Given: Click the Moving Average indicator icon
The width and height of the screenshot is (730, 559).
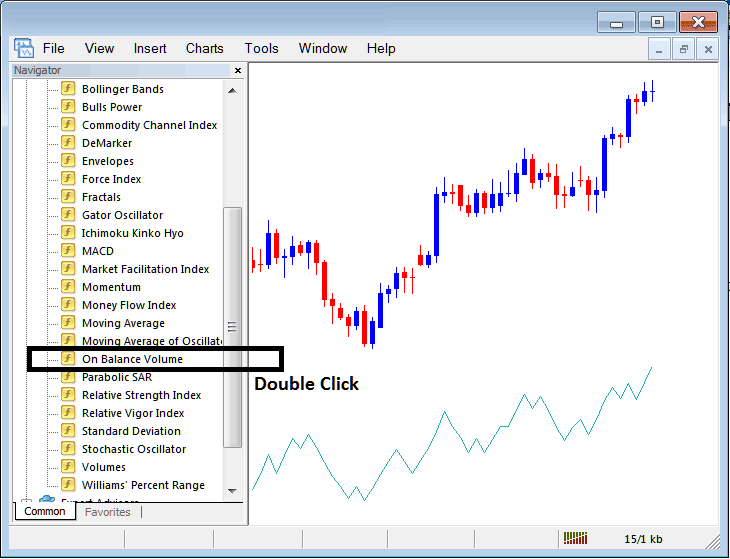Looking at the screenshot, I should 68,323.
